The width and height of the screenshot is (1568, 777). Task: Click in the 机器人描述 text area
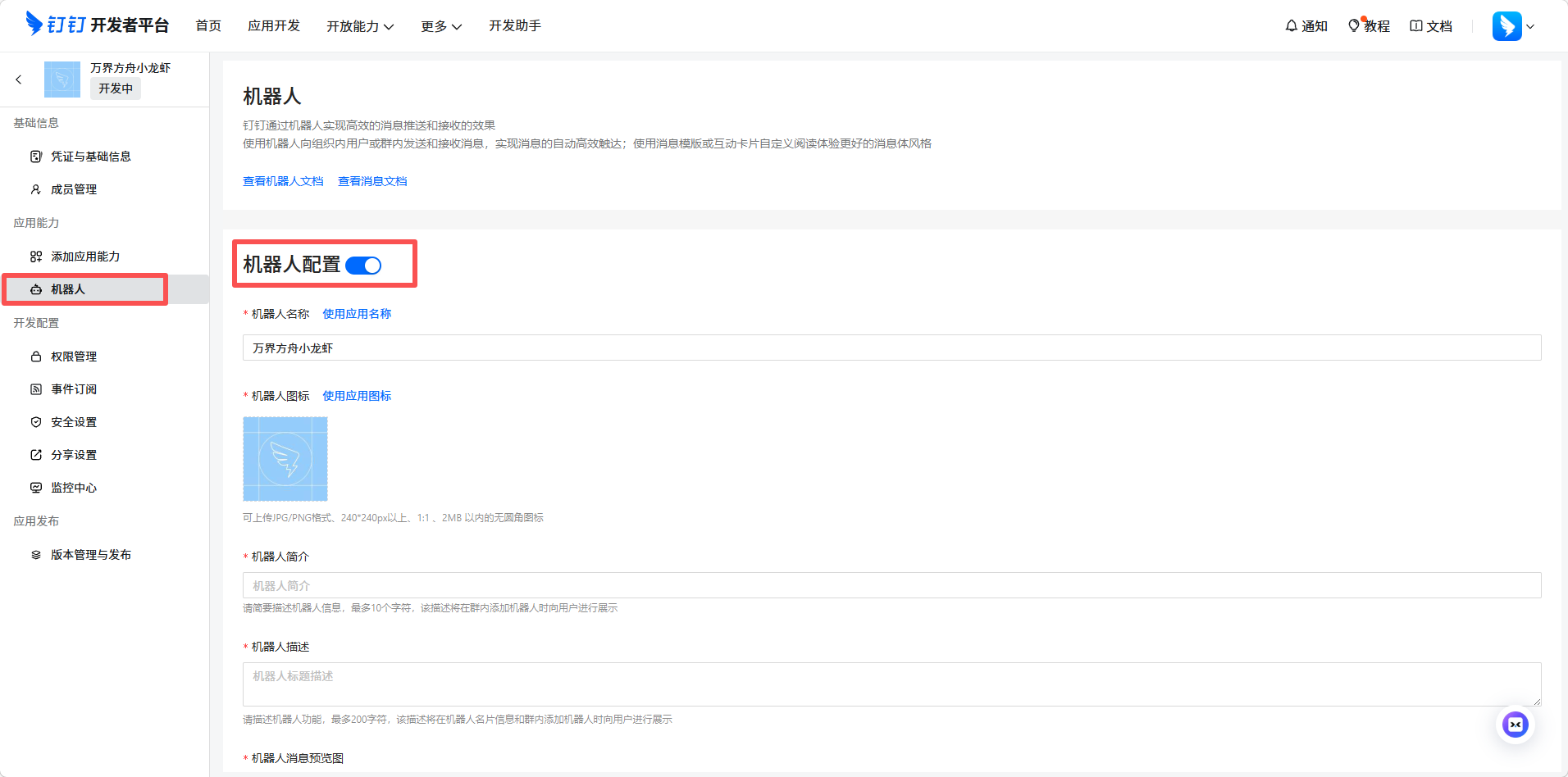pos(891,684)
